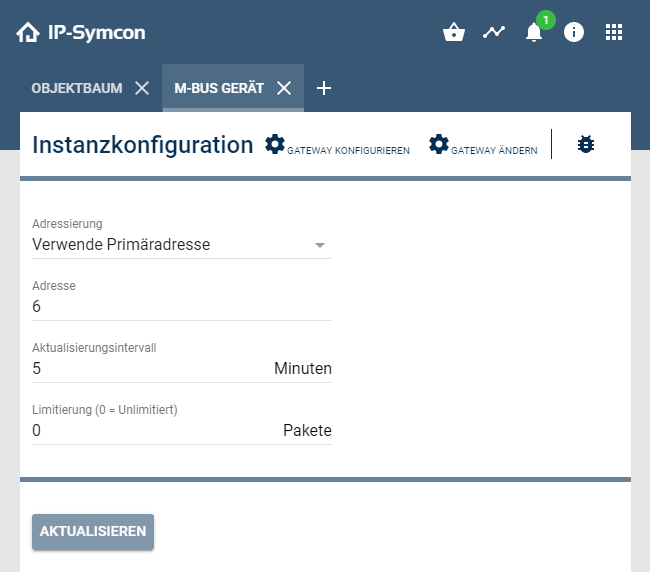
Task: Click the Aktualisierungsintervall minutes field
Action: point(150,368)
